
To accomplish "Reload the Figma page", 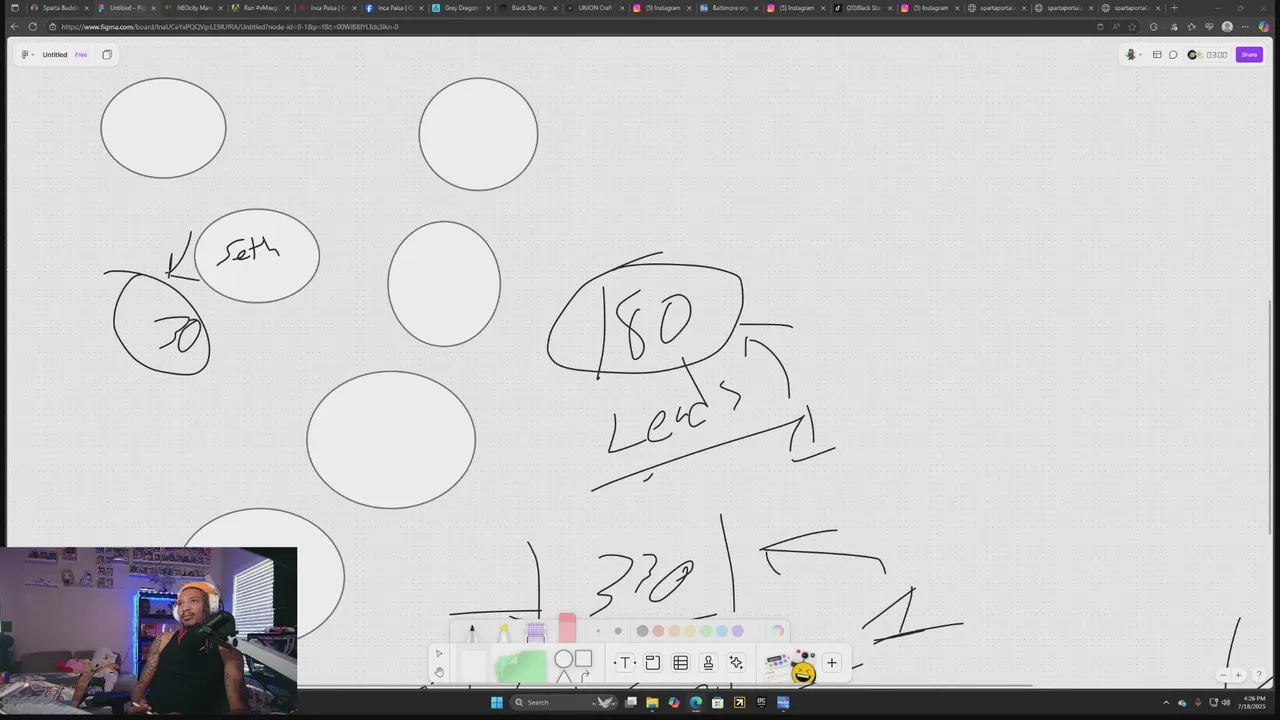I will (x=33, y=27).
